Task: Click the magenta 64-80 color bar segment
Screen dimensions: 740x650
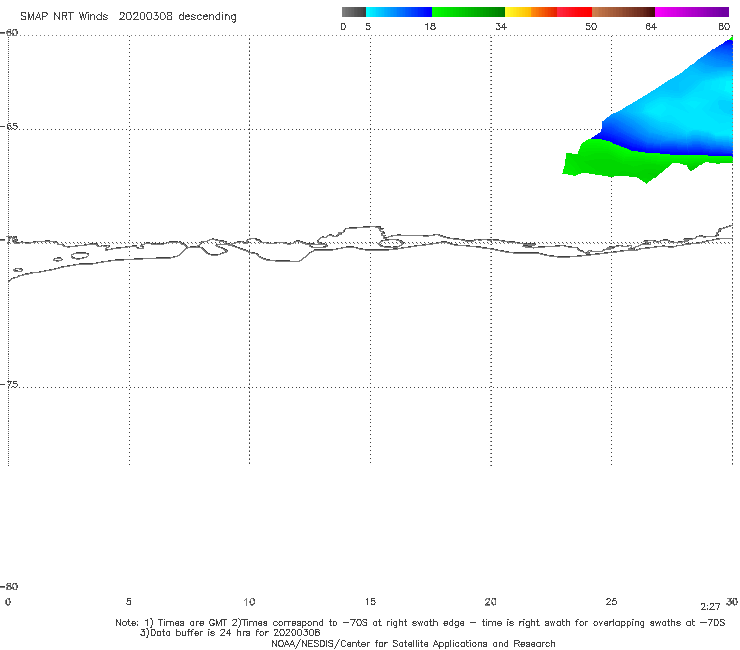Action: coord(692,12)
